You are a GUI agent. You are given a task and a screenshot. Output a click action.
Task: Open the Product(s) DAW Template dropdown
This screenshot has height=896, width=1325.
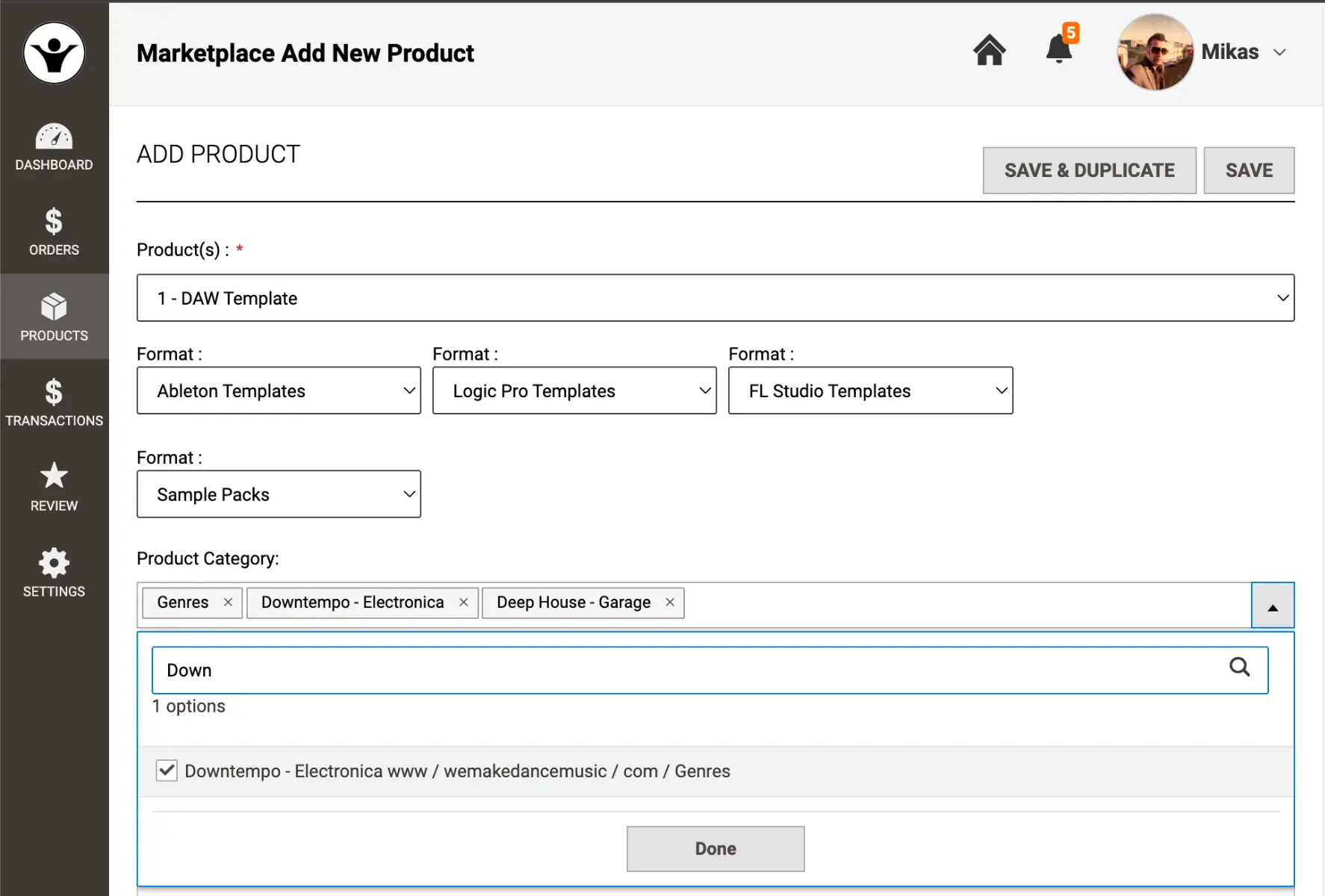click(715, 298)
